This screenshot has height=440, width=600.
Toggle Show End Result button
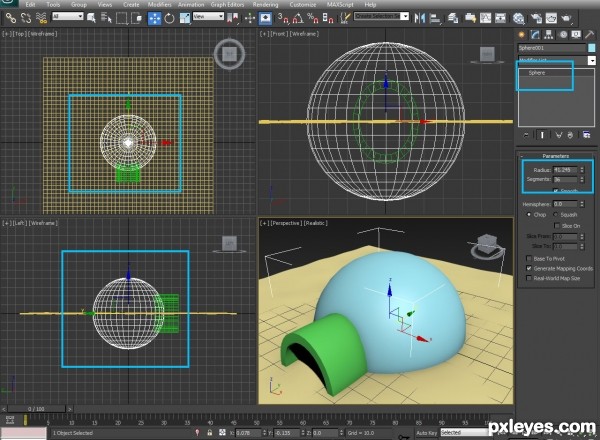point(542,135)
